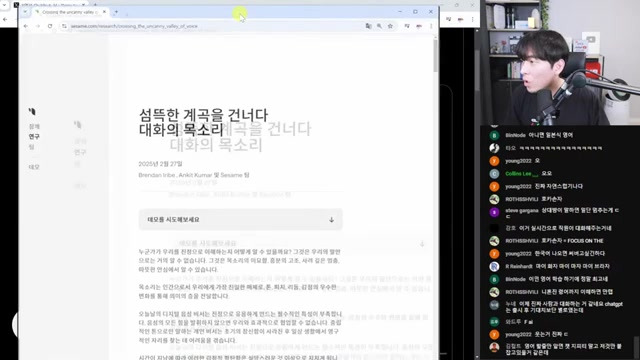Click chat message '이거 실시간으로 직원이 대화해주는거네'
Image resolution: width=640 pixels, height=360 pixels.
pos(565,228)
